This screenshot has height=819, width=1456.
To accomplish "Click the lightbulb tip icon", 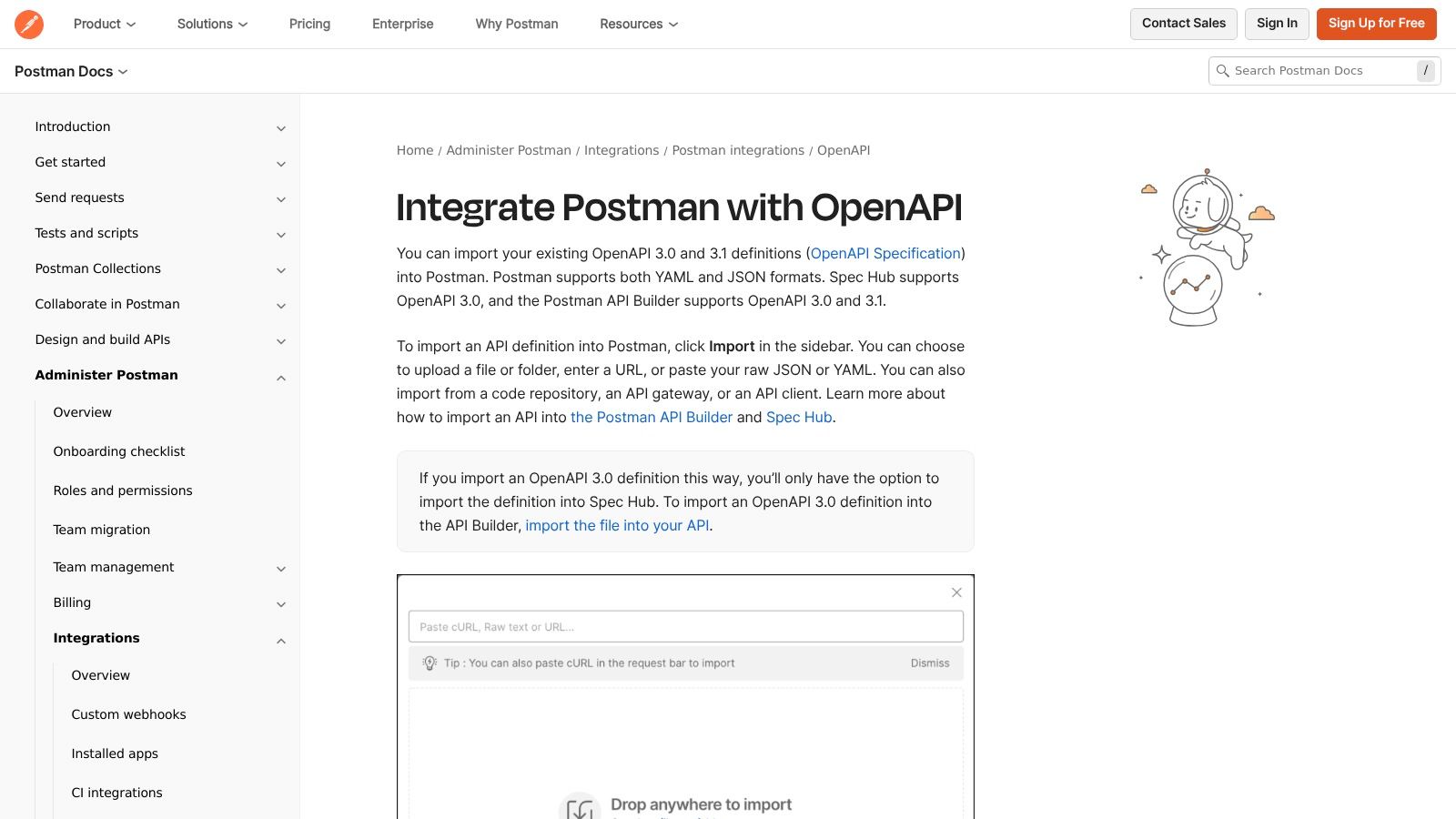I will coord(430,663).
